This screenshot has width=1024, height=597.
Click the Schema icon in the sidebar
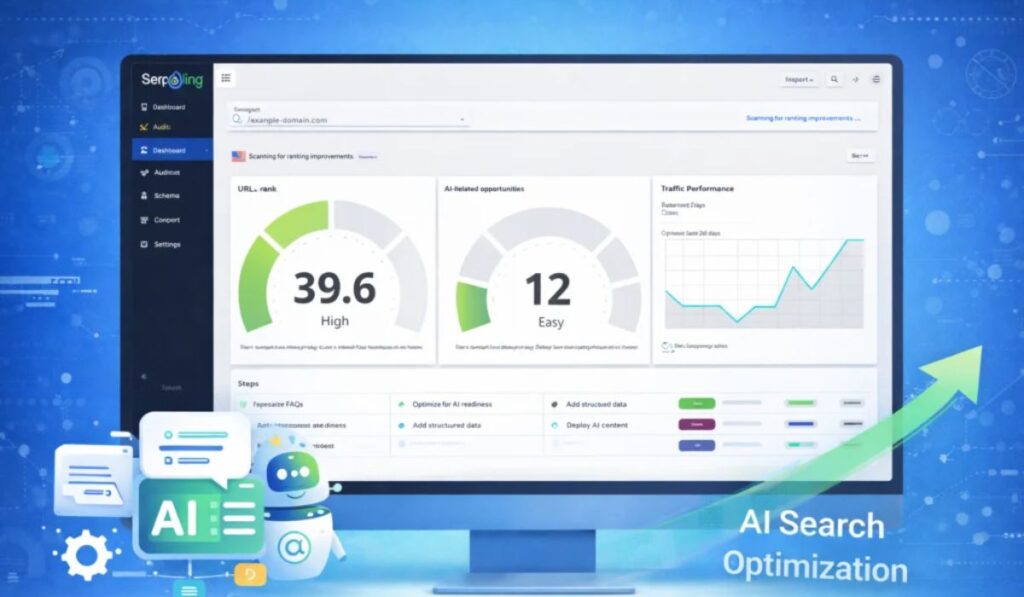coord(144,196)
